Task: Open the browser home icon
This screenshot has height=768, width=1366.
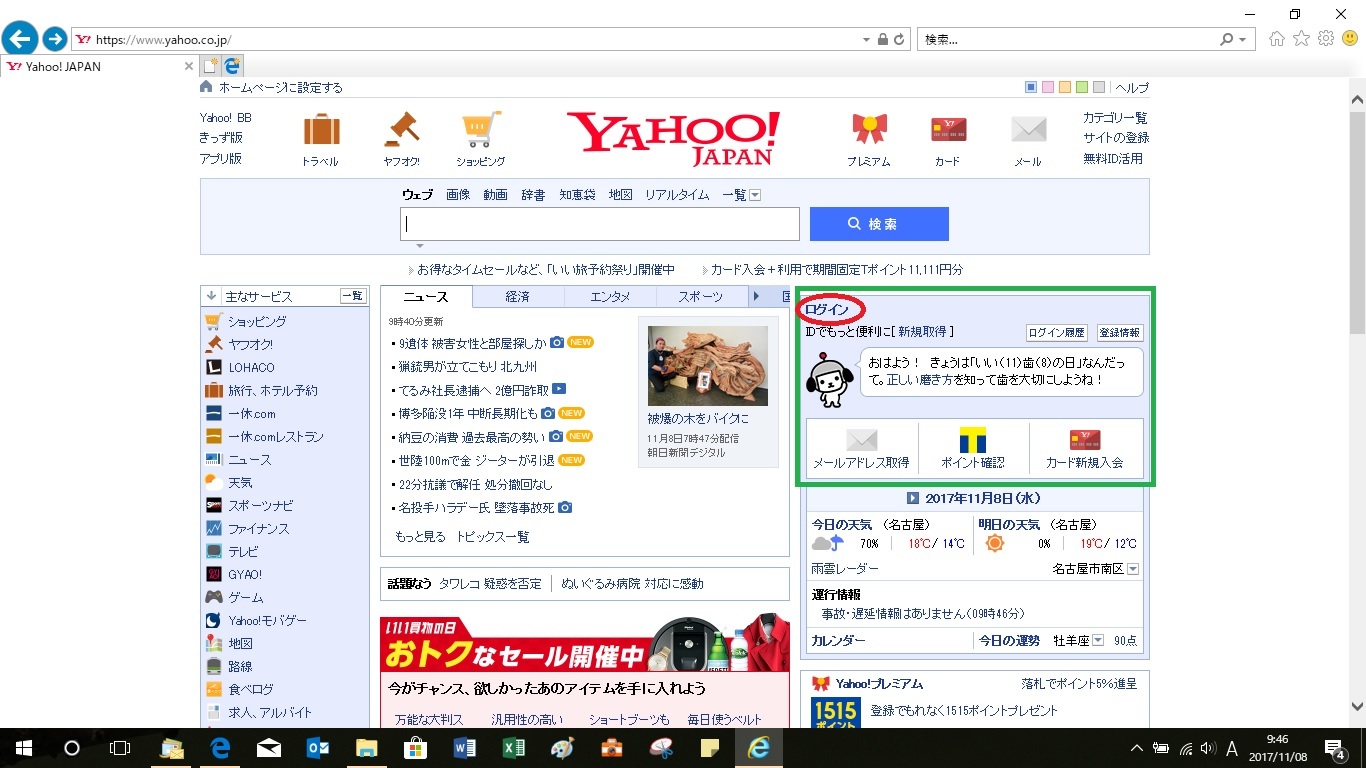Action: tap(1277, 39)
